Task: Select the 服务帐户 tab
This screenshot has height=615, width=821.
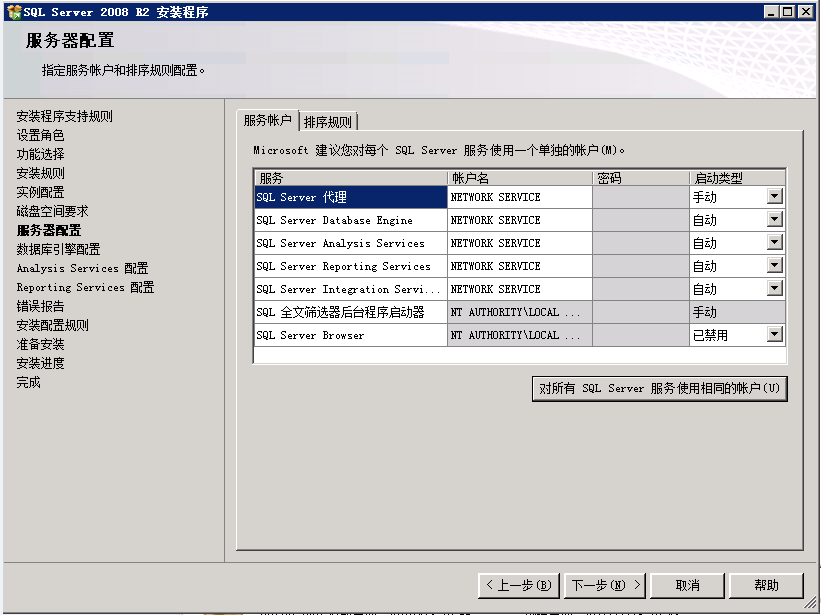Action: (x=267, y=120)
